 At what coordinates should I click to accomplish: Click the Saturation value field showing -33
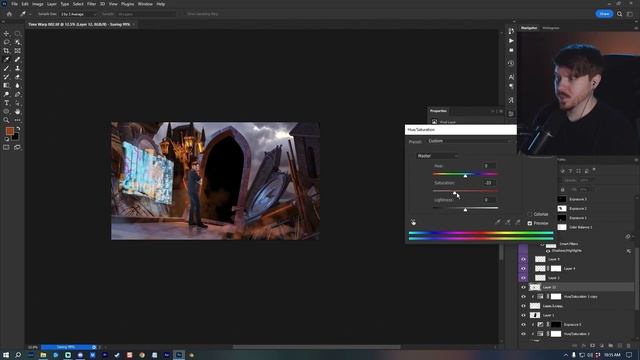tap(489, 183)
